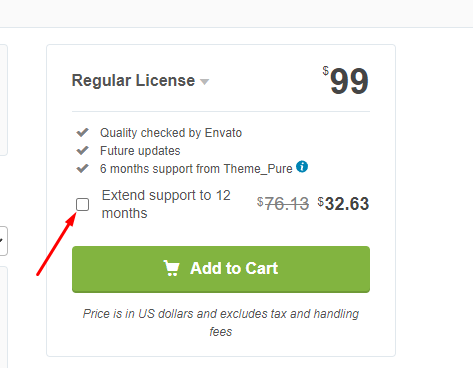Click the checkmark next to Quality checked by Envato
473x368 pixels.
tap(82, 132)
